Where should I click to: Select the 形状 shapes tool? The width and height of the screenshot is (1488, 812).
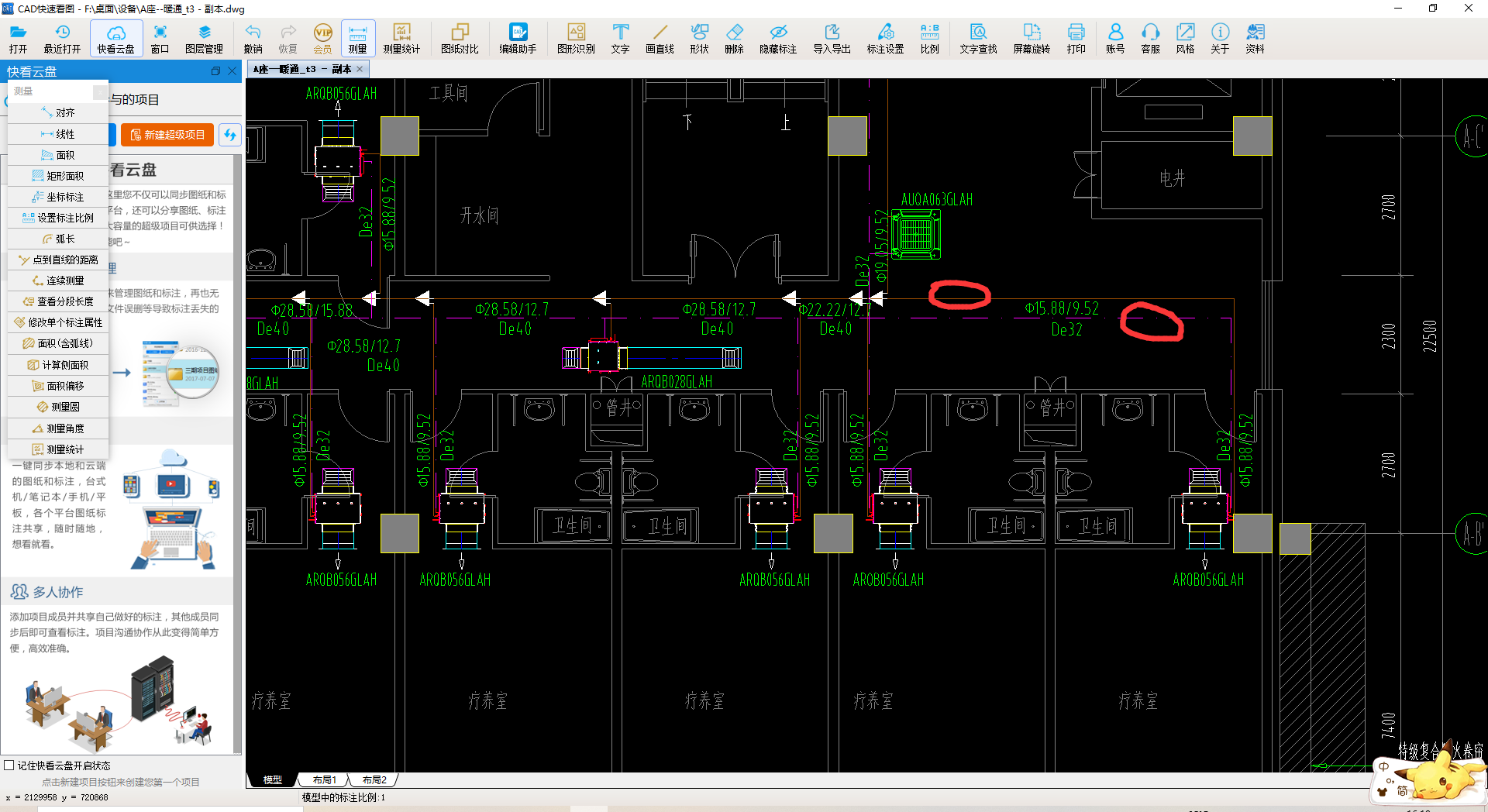click(699, 39)
